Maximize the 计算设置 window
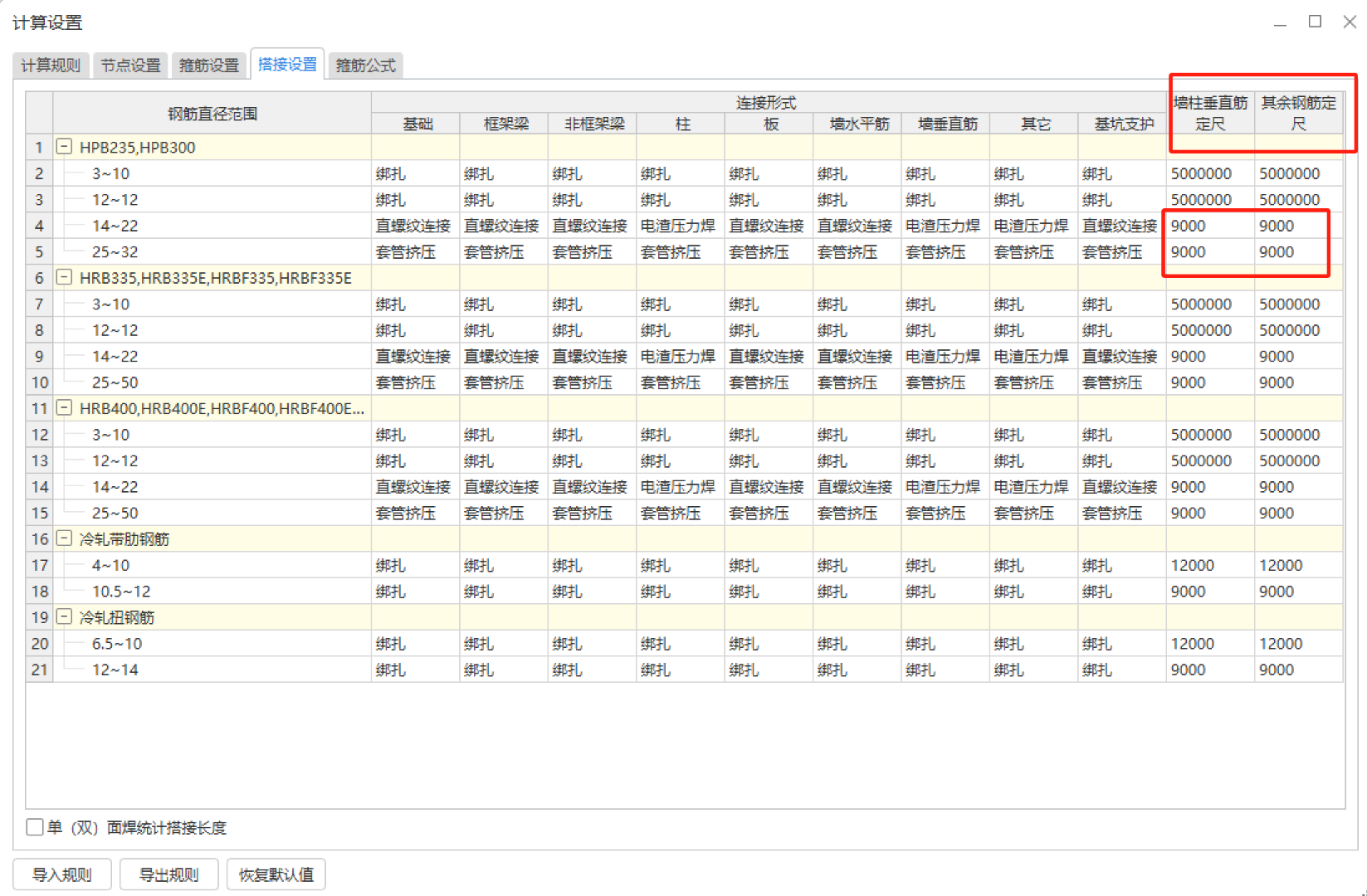The width and height of the screenshot is (1367, 896). pyautogui.click(x=1315, y=22)
